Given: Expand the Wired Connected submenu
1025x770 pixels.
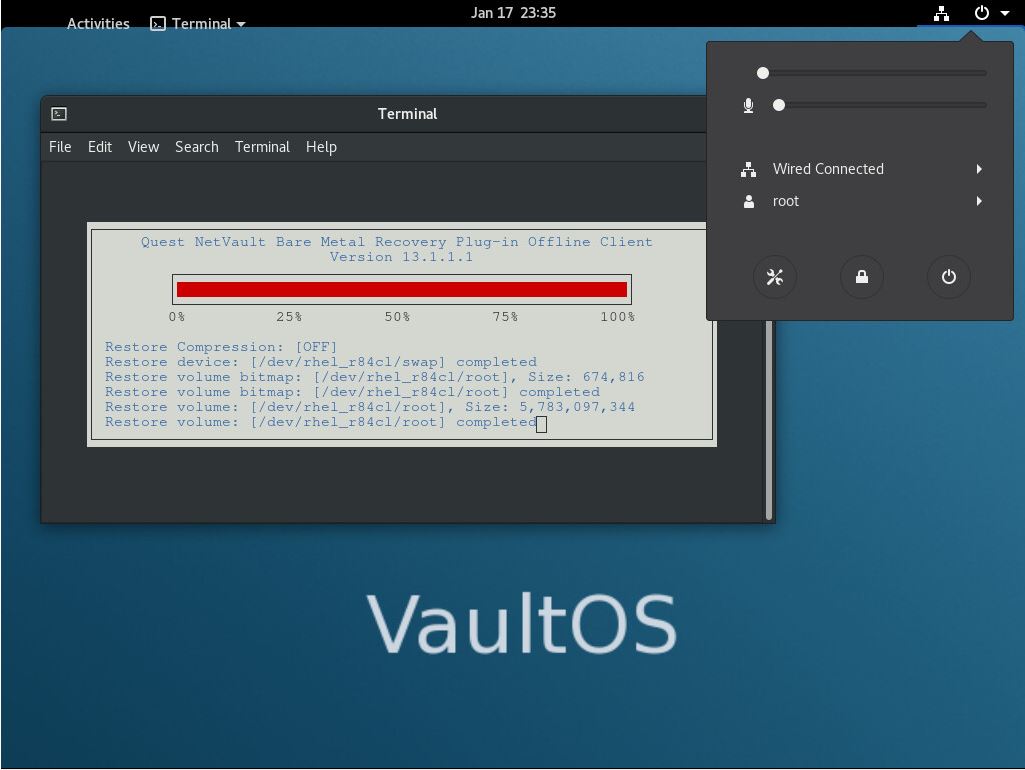Looking at the screenshot, I should click(860, 169).
